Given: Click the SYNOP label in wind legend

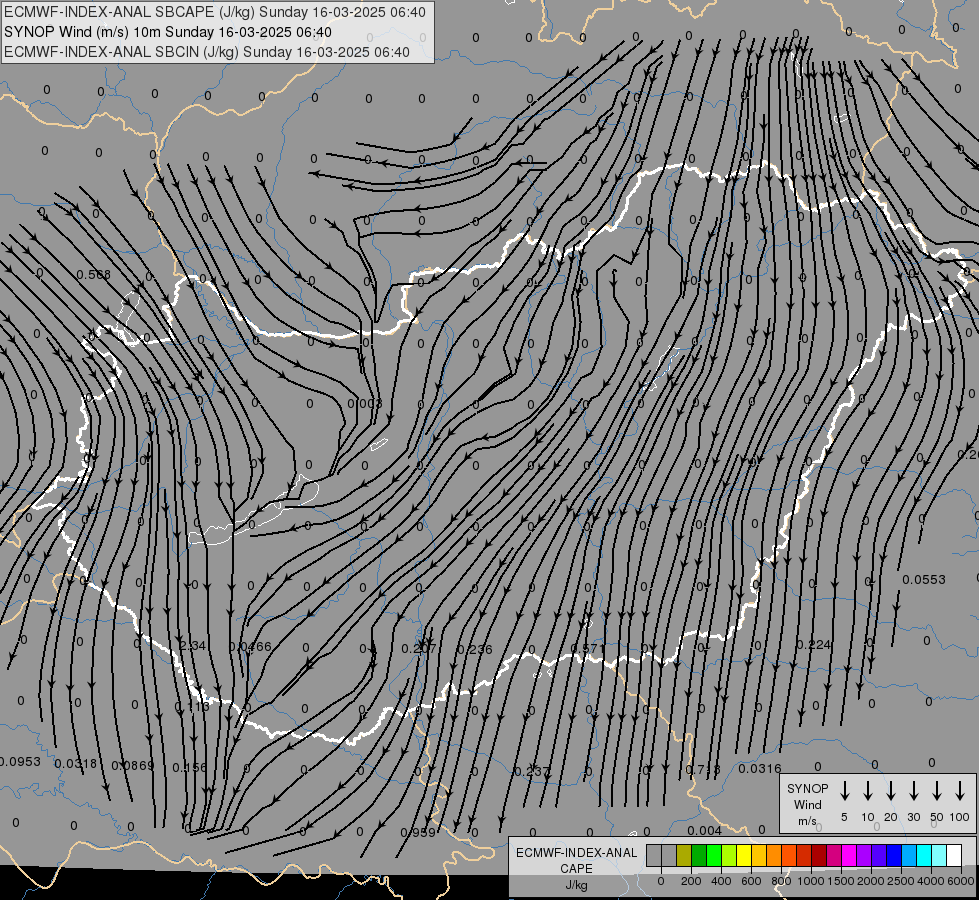Looking at the screenshot, I should coord(807,788).
